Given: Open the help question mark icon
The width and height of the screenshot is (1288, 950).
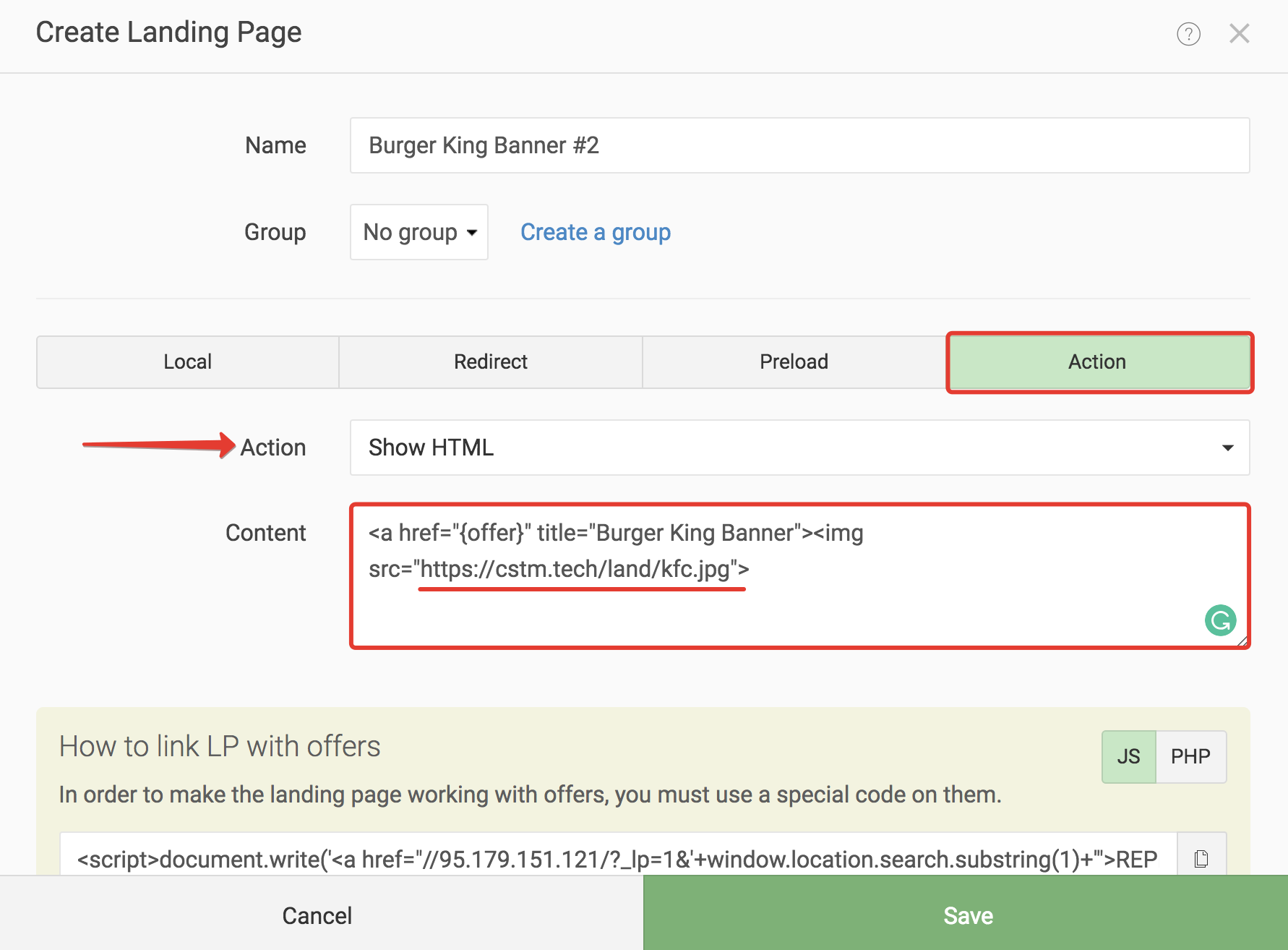Looking at the screenshot, I should pyautogui.click(x=1188, y=33).
